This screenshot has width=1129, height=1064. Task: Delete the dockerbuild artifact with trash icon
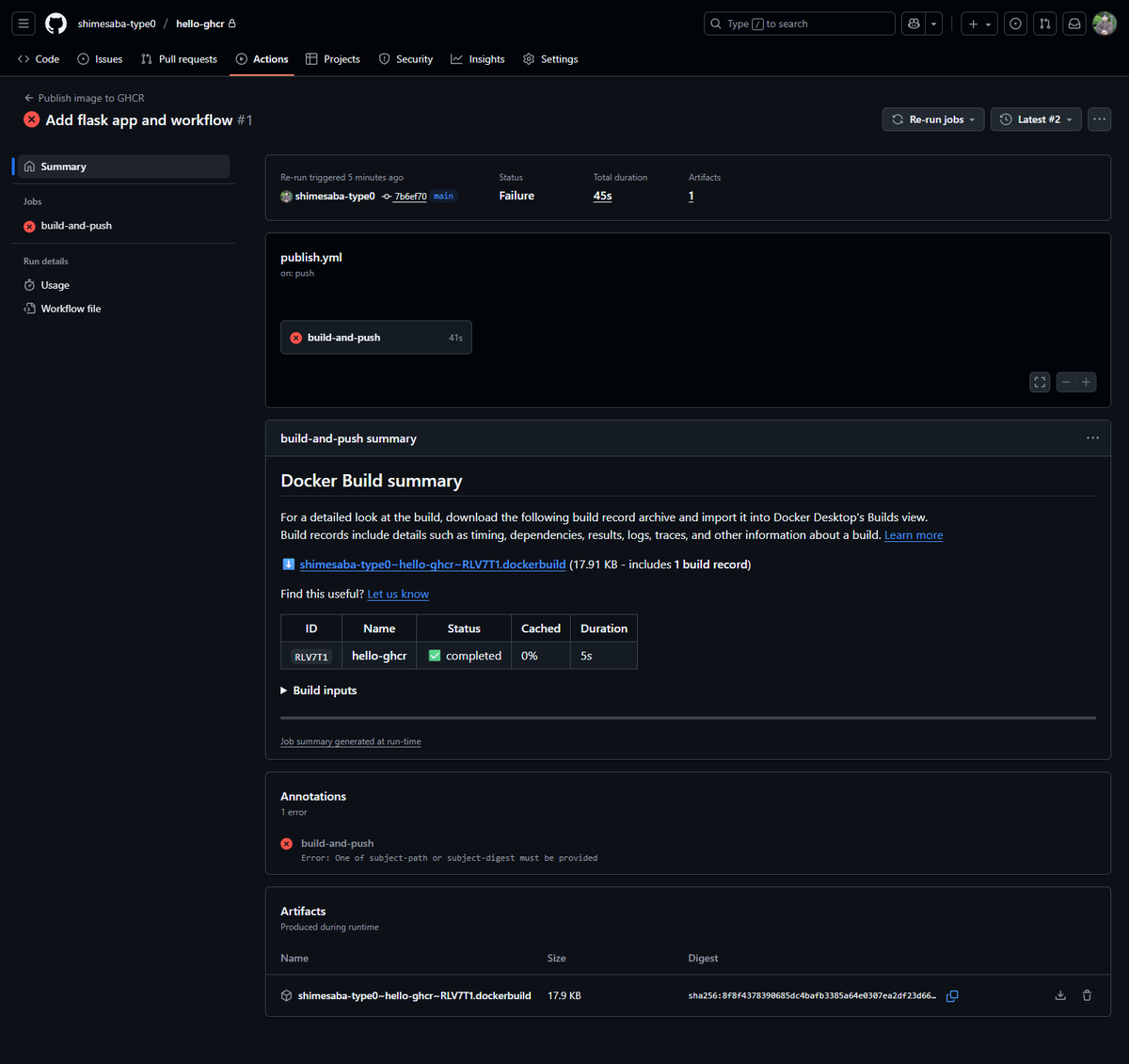pyautogui.click(x=1087, y=994)
